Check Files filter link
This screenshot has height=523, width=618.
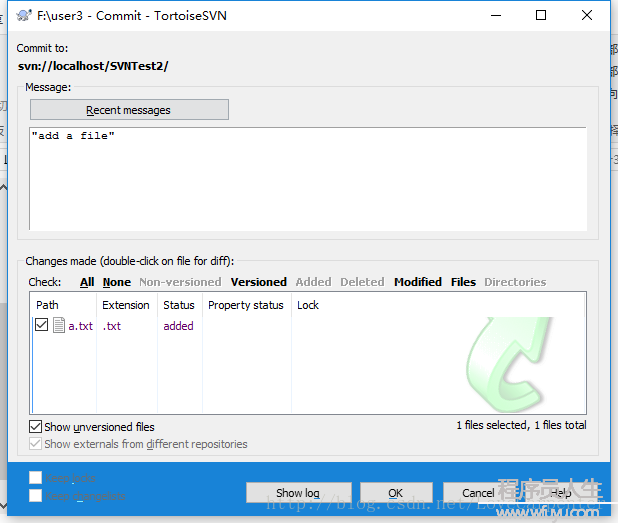(x=464, y=282)
